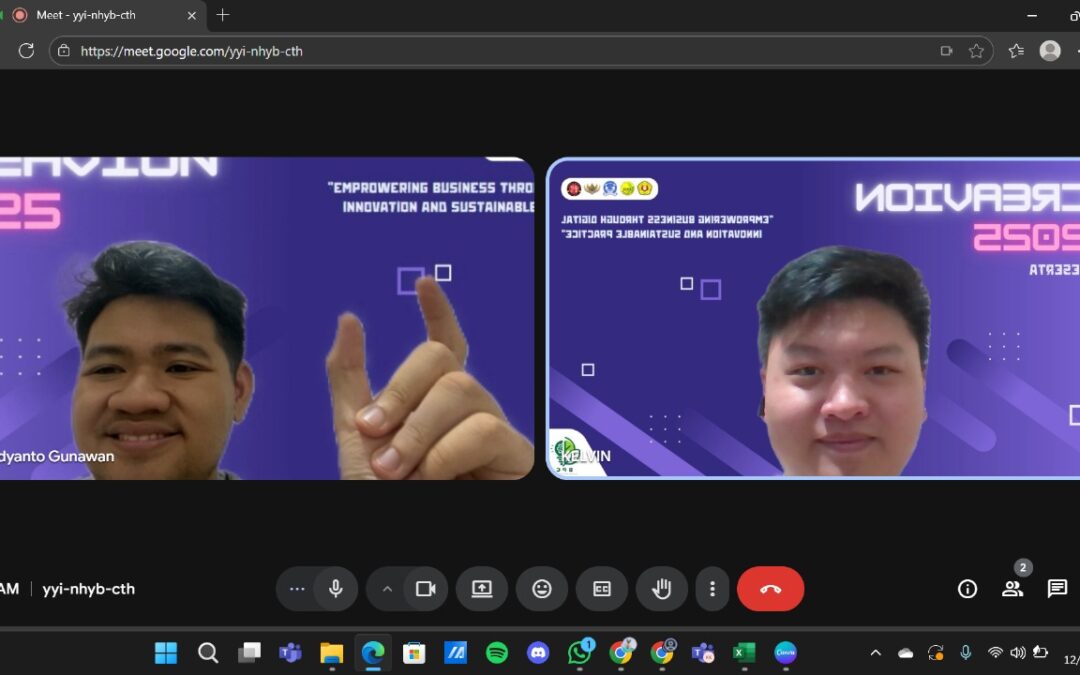The image size is (1080, 675).
Task: Leave the call
Action: click(771, 589)
